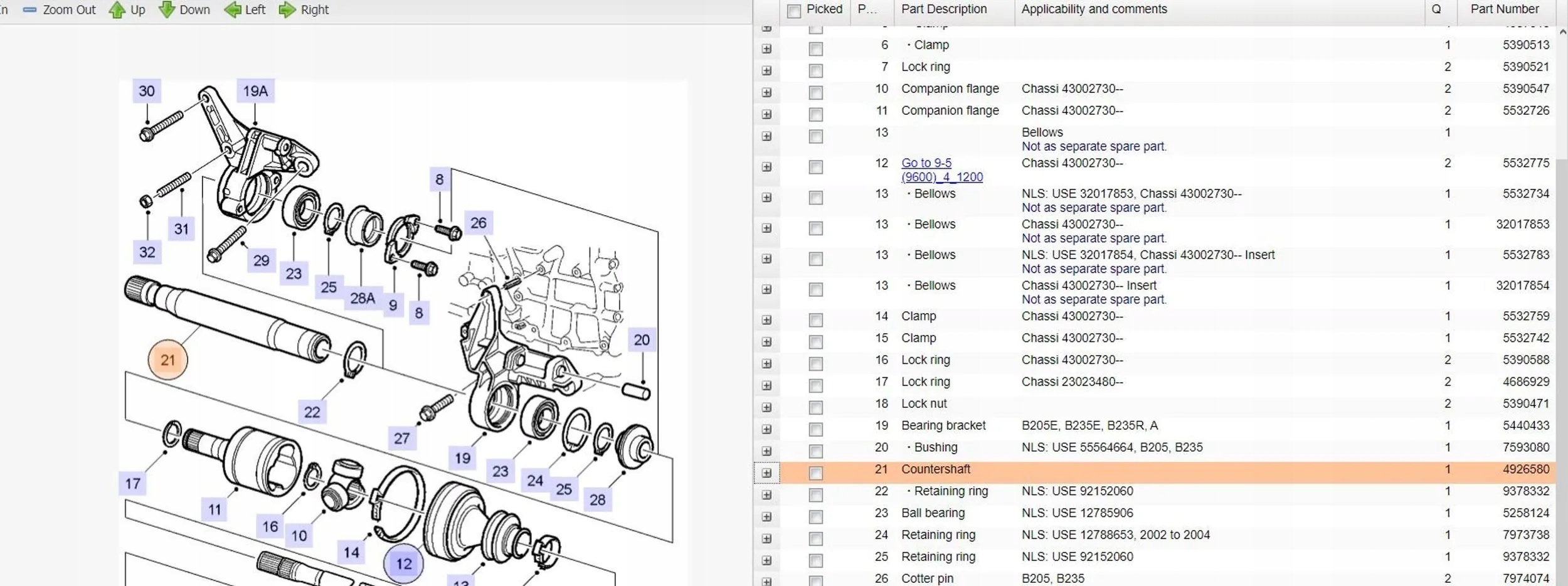Click callout 19A for the bearing bracket
Image resolution: width=1568 pixels, height=586 pixels.
[255, 91]
